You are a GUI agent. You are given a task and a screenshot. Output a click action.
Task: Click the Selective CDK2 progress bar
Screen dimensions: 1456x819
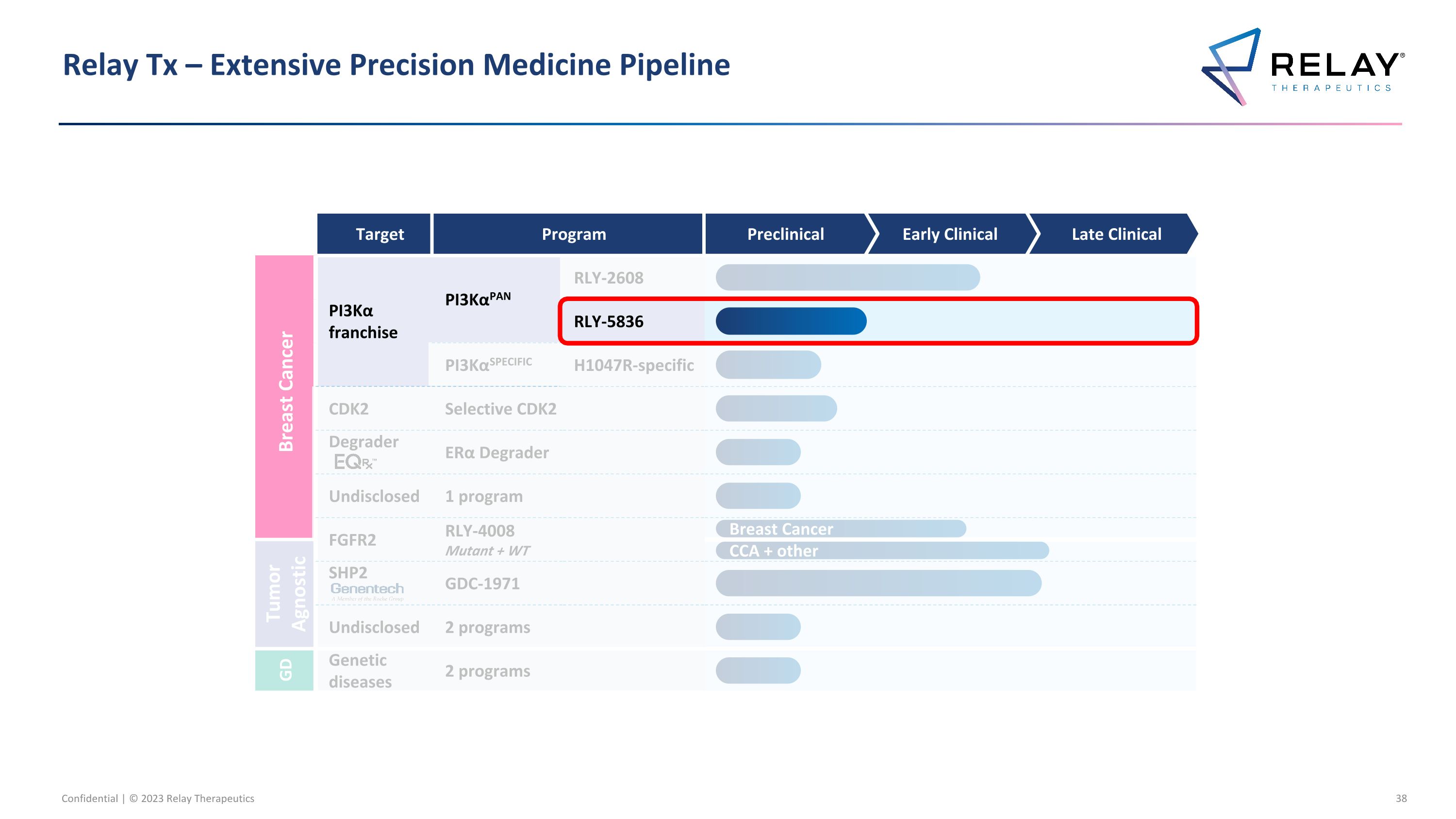[776, 409]
